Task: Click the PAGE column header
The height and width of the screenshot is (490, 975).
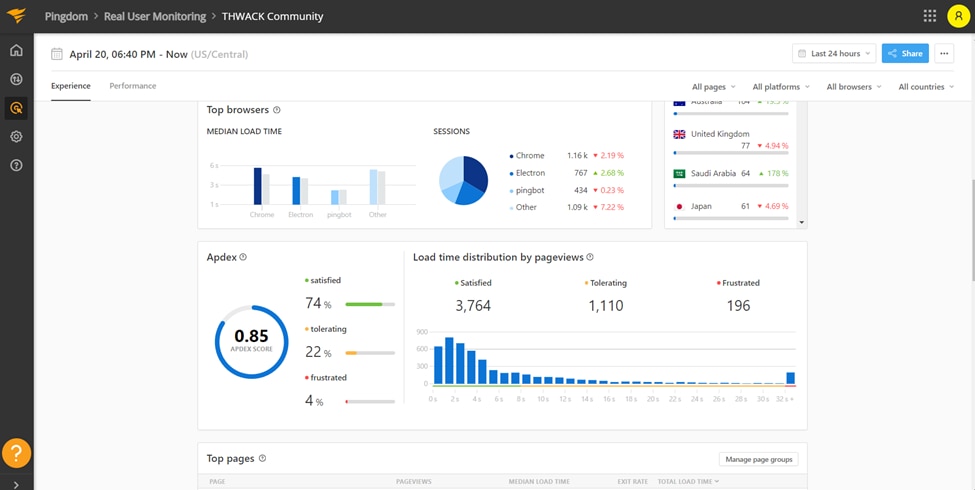Action: click(x=217, y=481)
